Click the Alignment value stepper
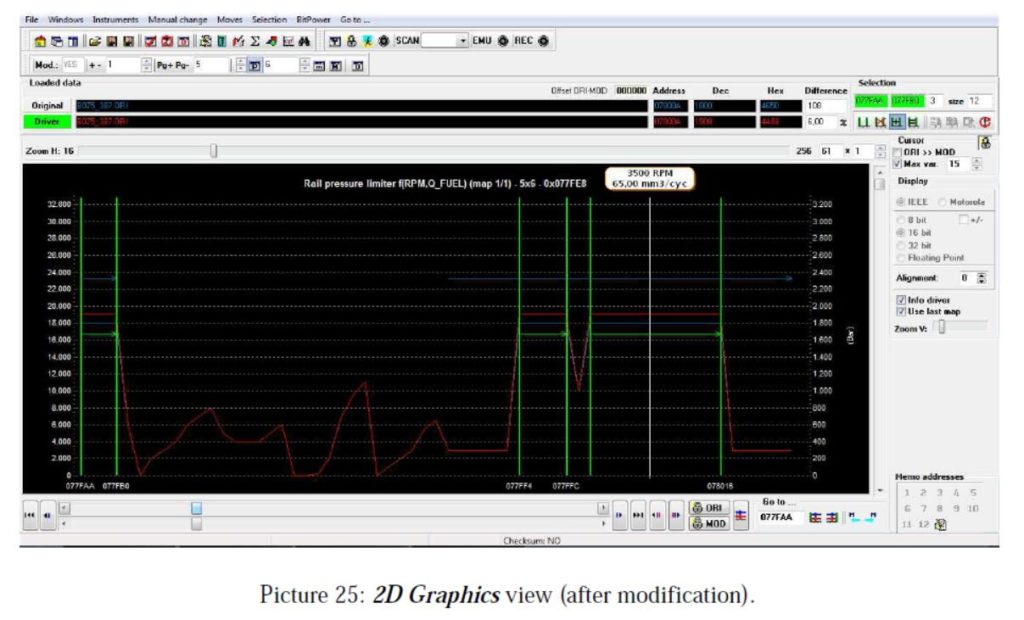The image size is (1024, 620). point(981,278)
